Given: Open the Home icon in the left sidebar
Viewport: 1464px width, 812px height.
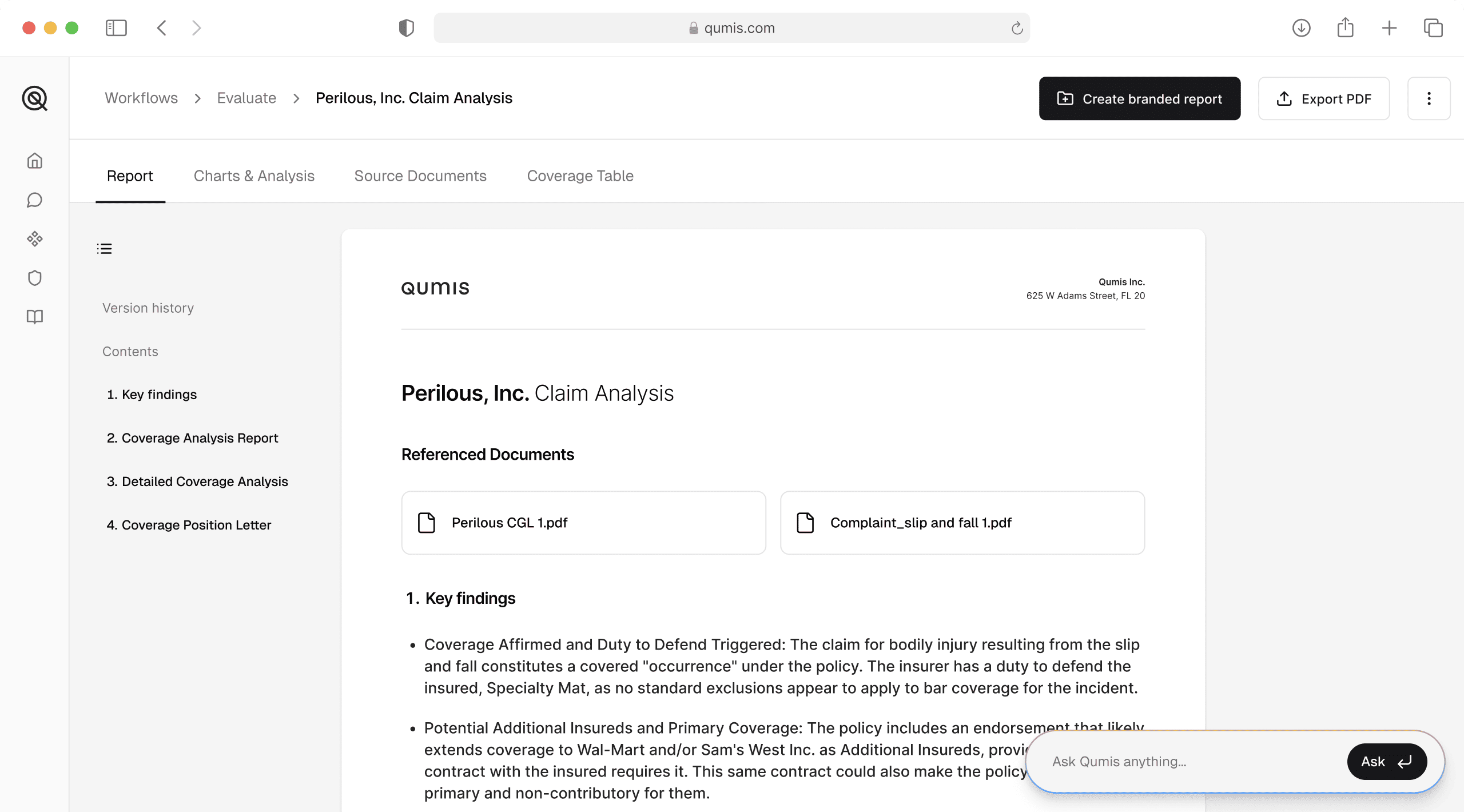Looking at the screenshot, I should click(35, 161).
